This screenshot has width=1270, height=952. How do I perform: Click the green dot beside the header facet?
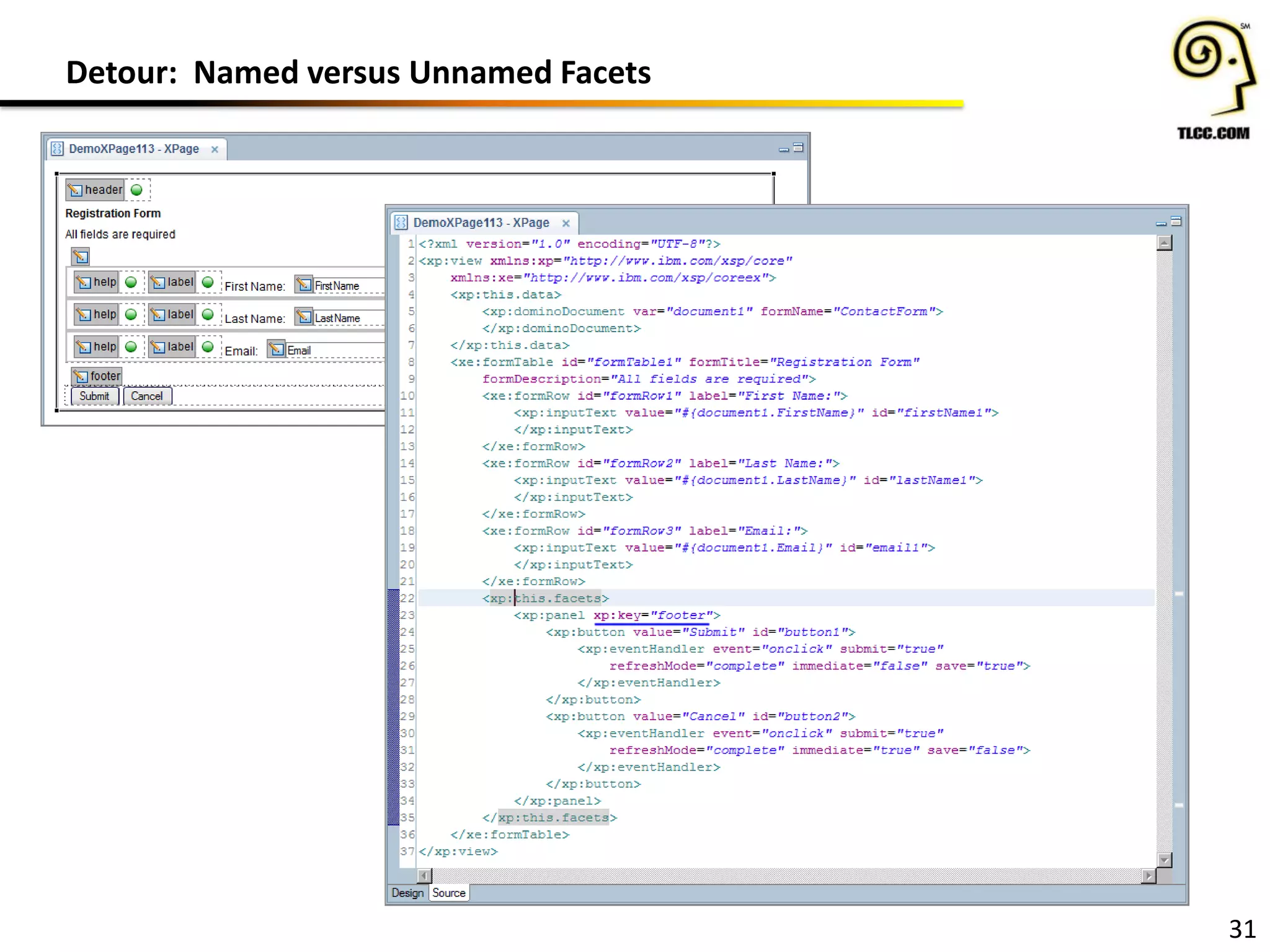pyautogui.click(x=136, y=190)
